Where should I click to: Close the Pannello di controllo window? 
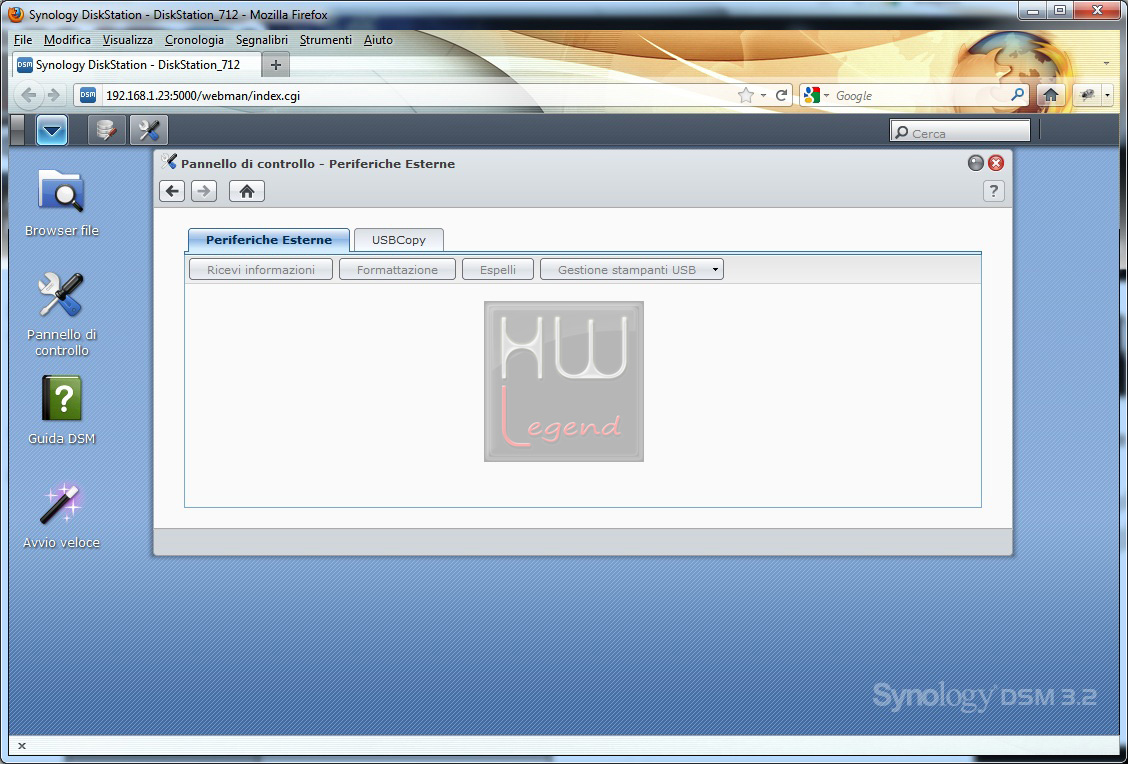[x=996, y=163]
